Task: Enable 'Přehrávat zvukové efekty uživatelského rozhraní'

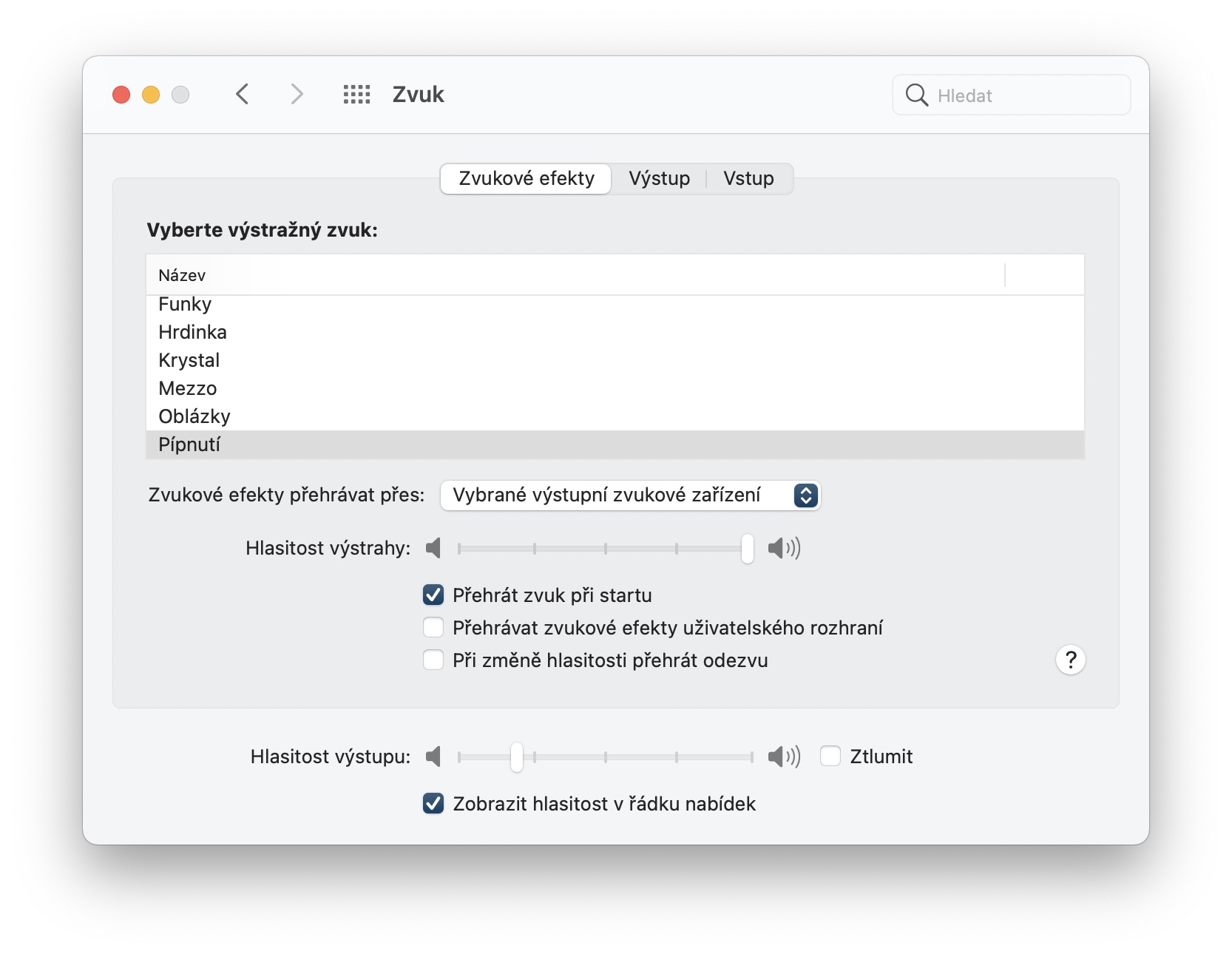Action: click(x=433, y=628)
